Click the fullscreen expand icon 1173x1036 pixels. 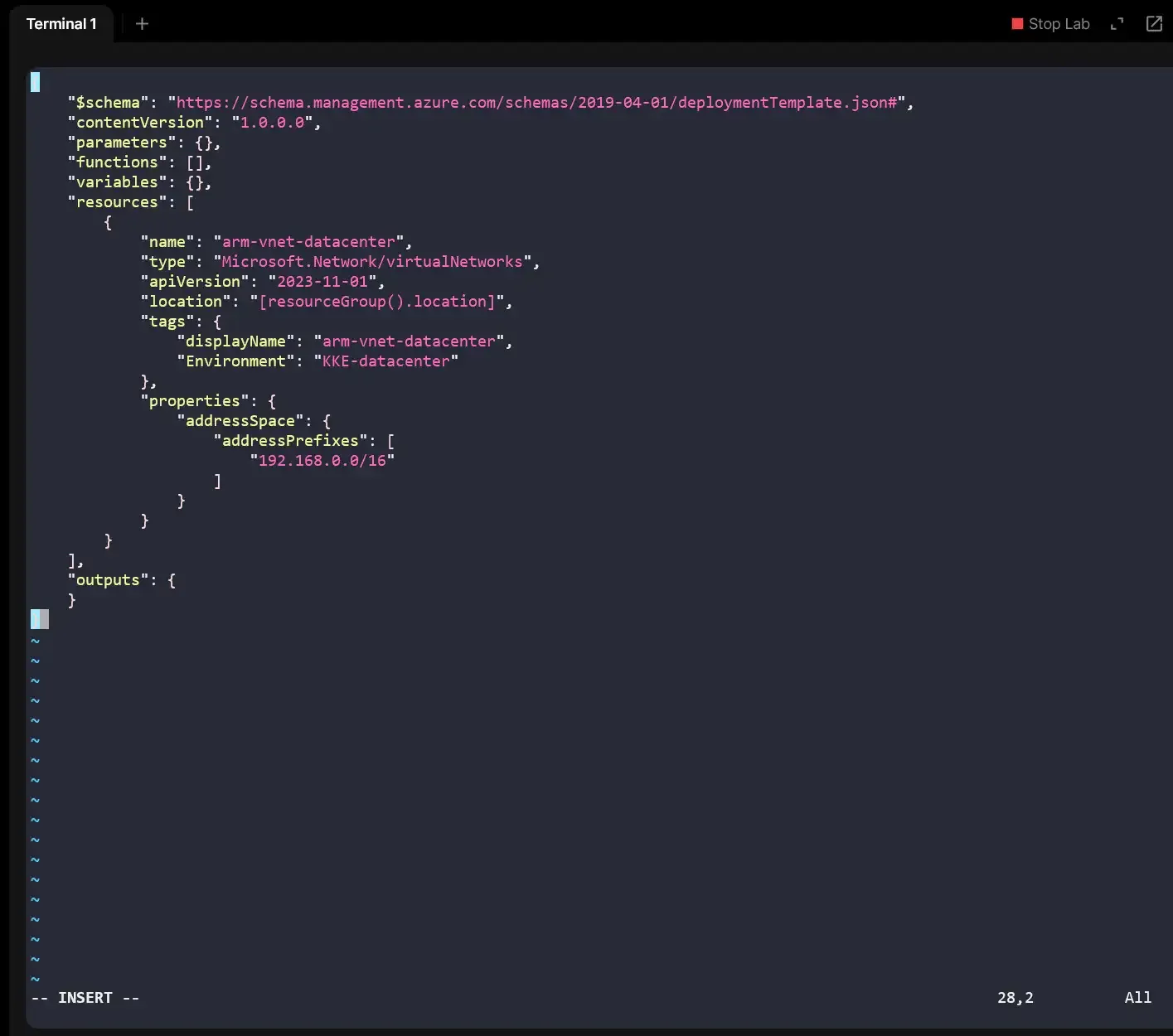(1117, 24)
